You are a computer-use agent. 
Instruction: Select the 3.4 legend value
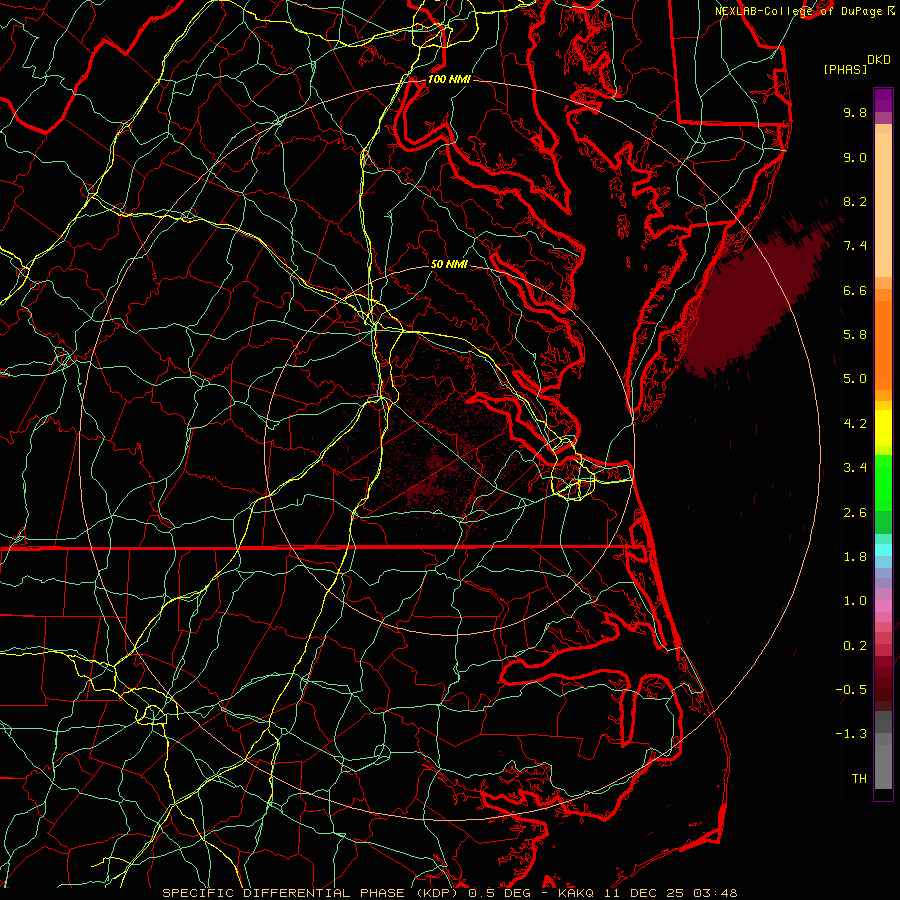[x=855, y=468]
